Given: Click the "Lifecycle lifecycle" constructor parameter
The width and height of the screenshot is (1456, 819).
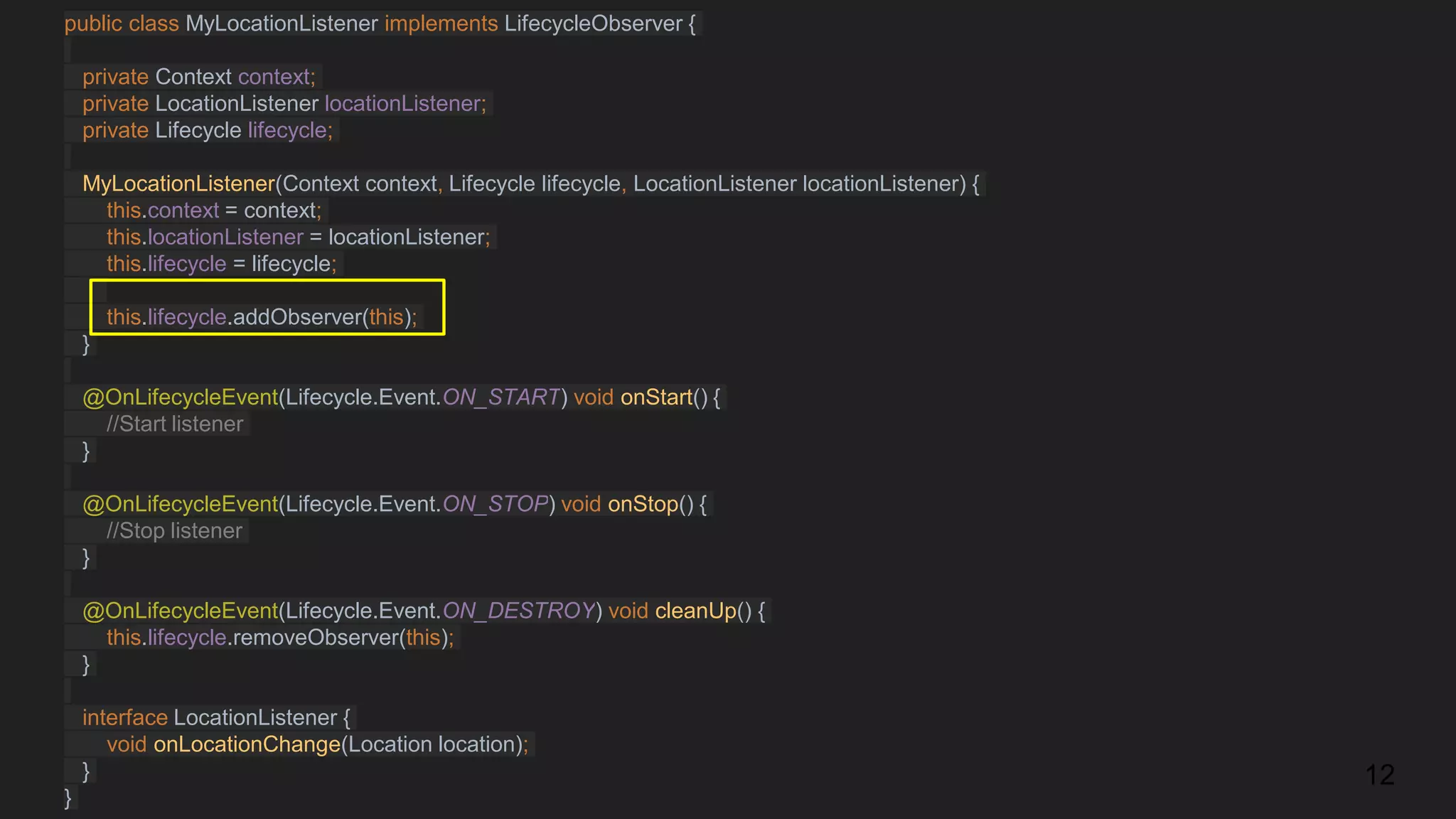Looking at the screenshot, I should click(x=535, y=183).
